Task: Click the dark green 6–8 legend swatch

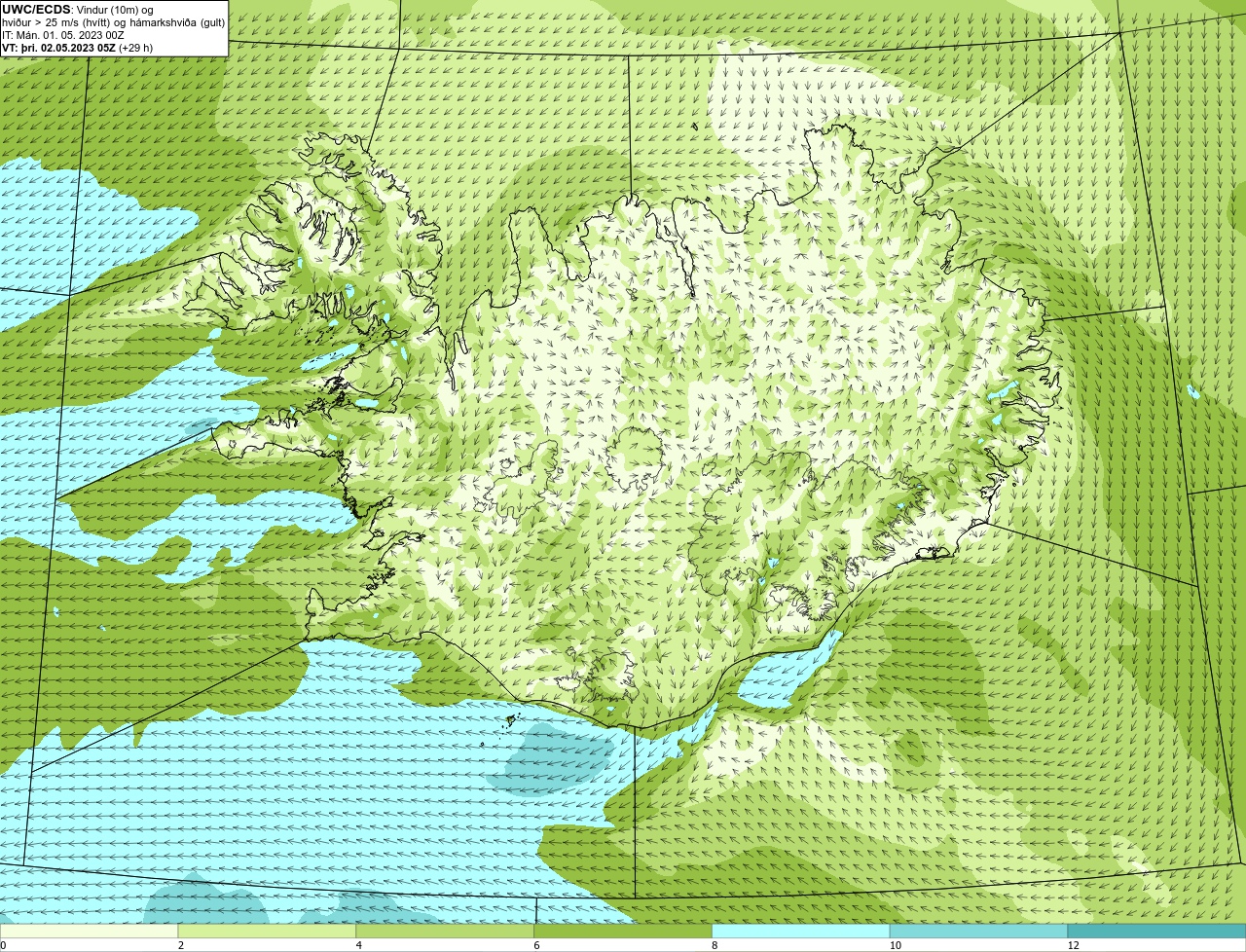Action: pos(623,932)
